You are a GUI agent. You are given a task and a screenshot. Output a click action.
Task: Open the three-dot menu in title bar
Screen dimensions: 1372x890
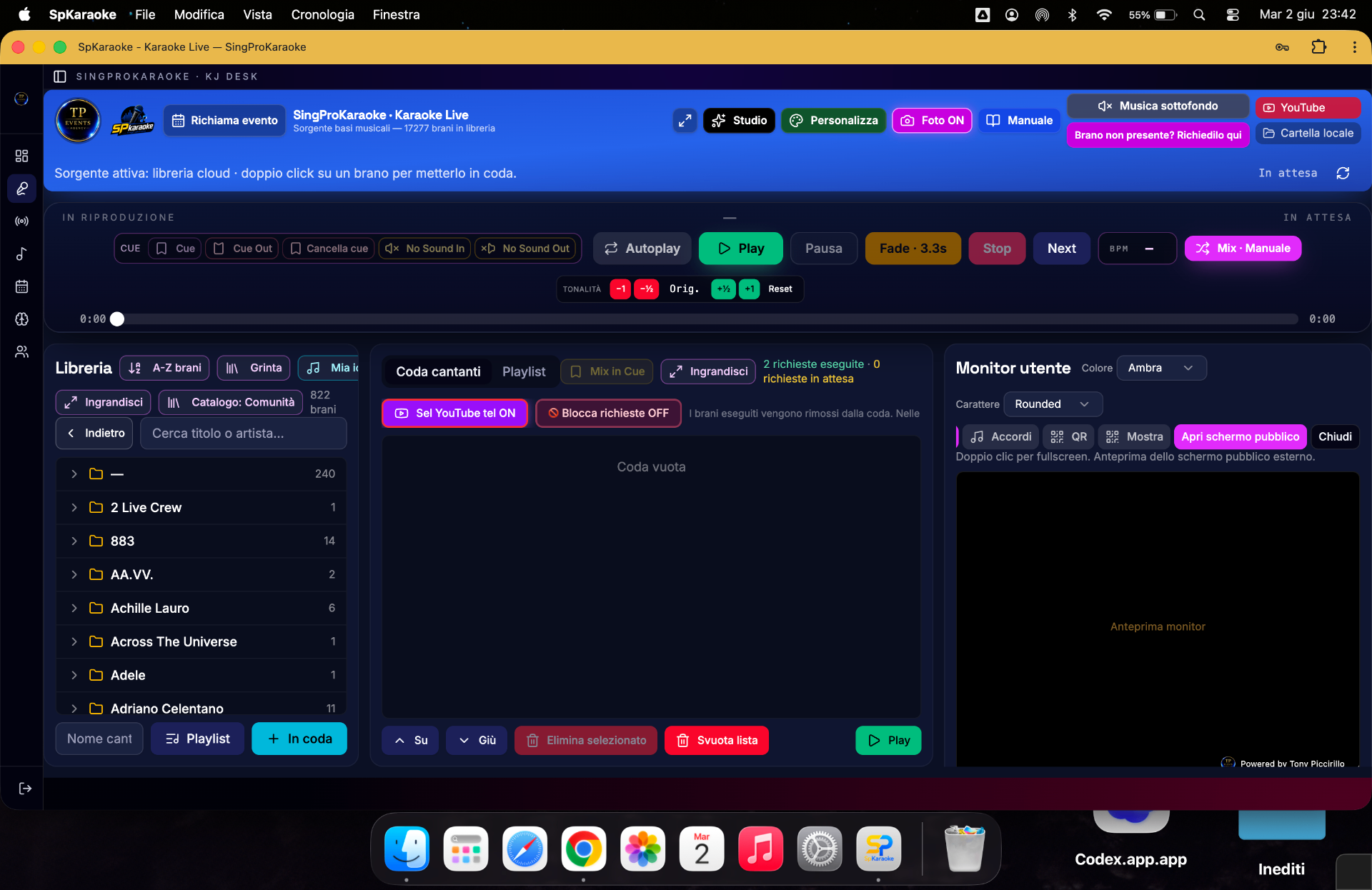pyautogui.click(x=1354, y=47)
